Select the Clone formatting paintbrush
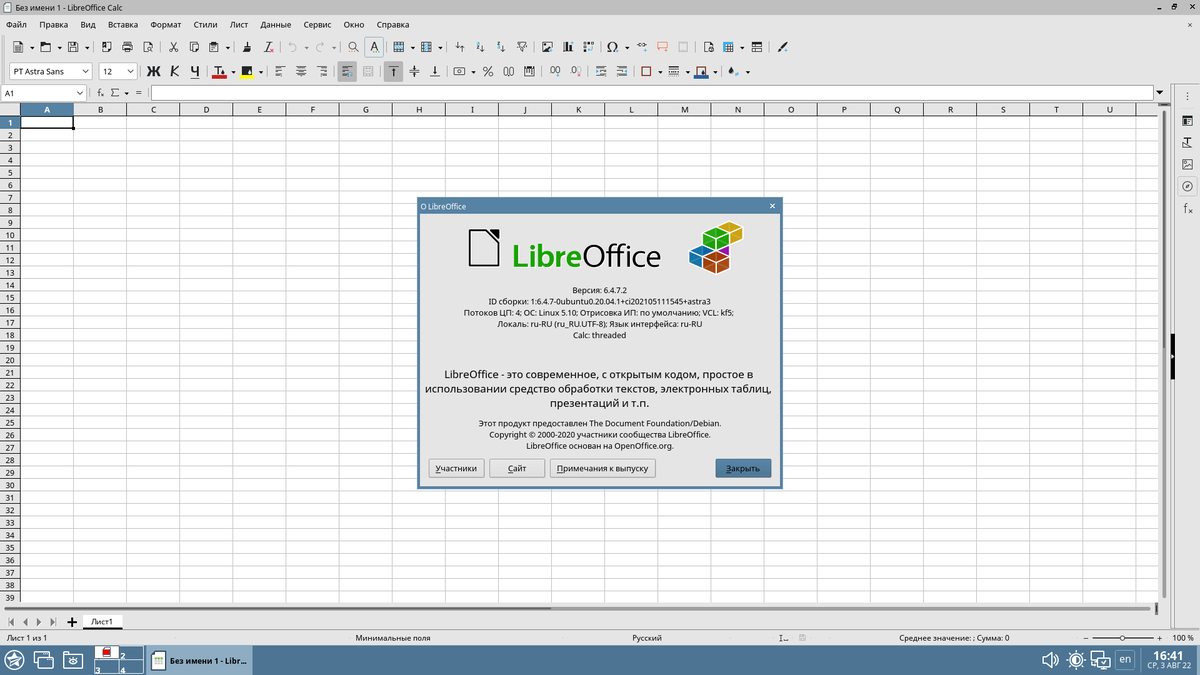The image size is (1200, 675). (247, 47)
